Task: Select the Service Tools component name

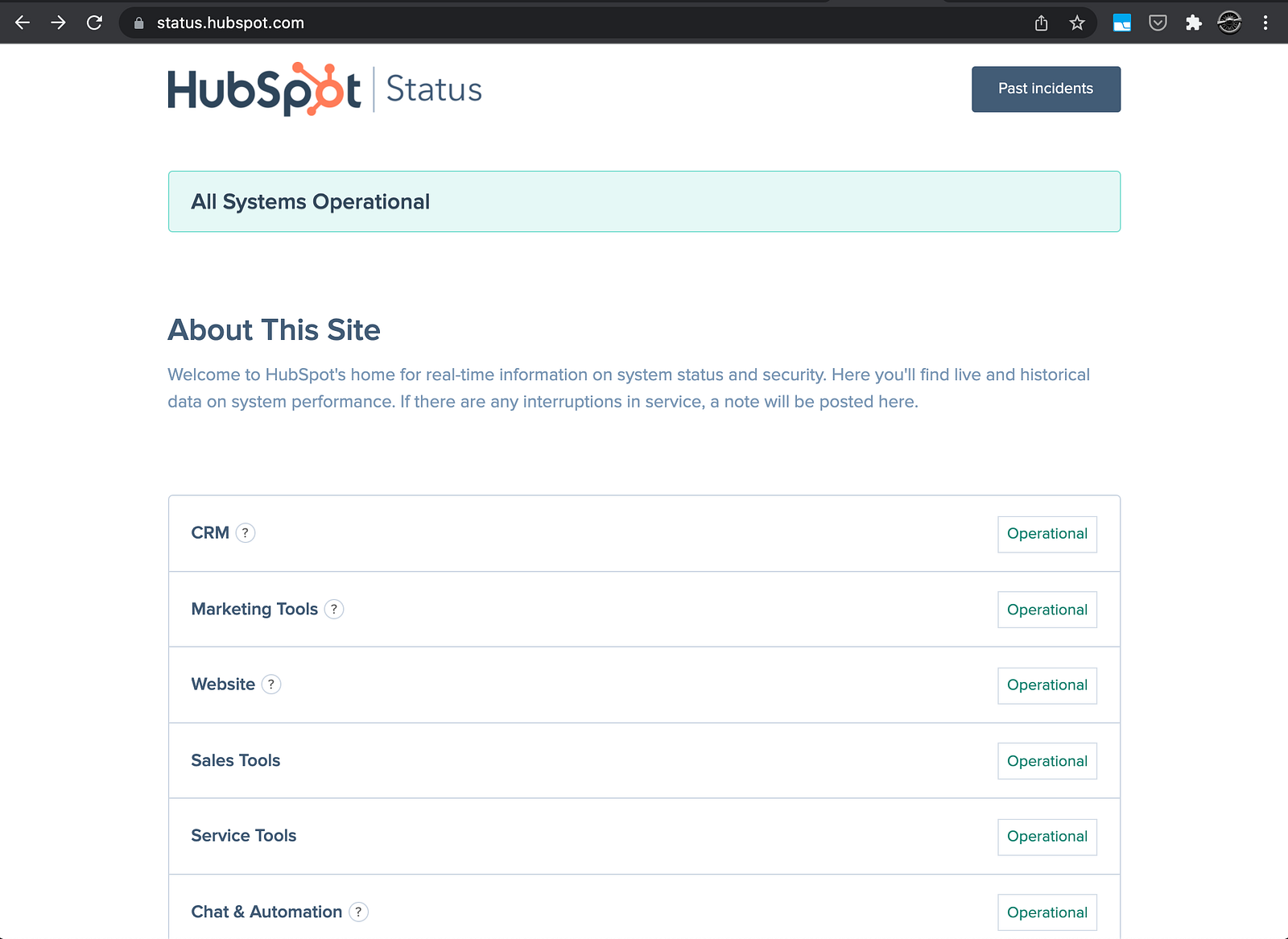Action: tap(244, 836)
